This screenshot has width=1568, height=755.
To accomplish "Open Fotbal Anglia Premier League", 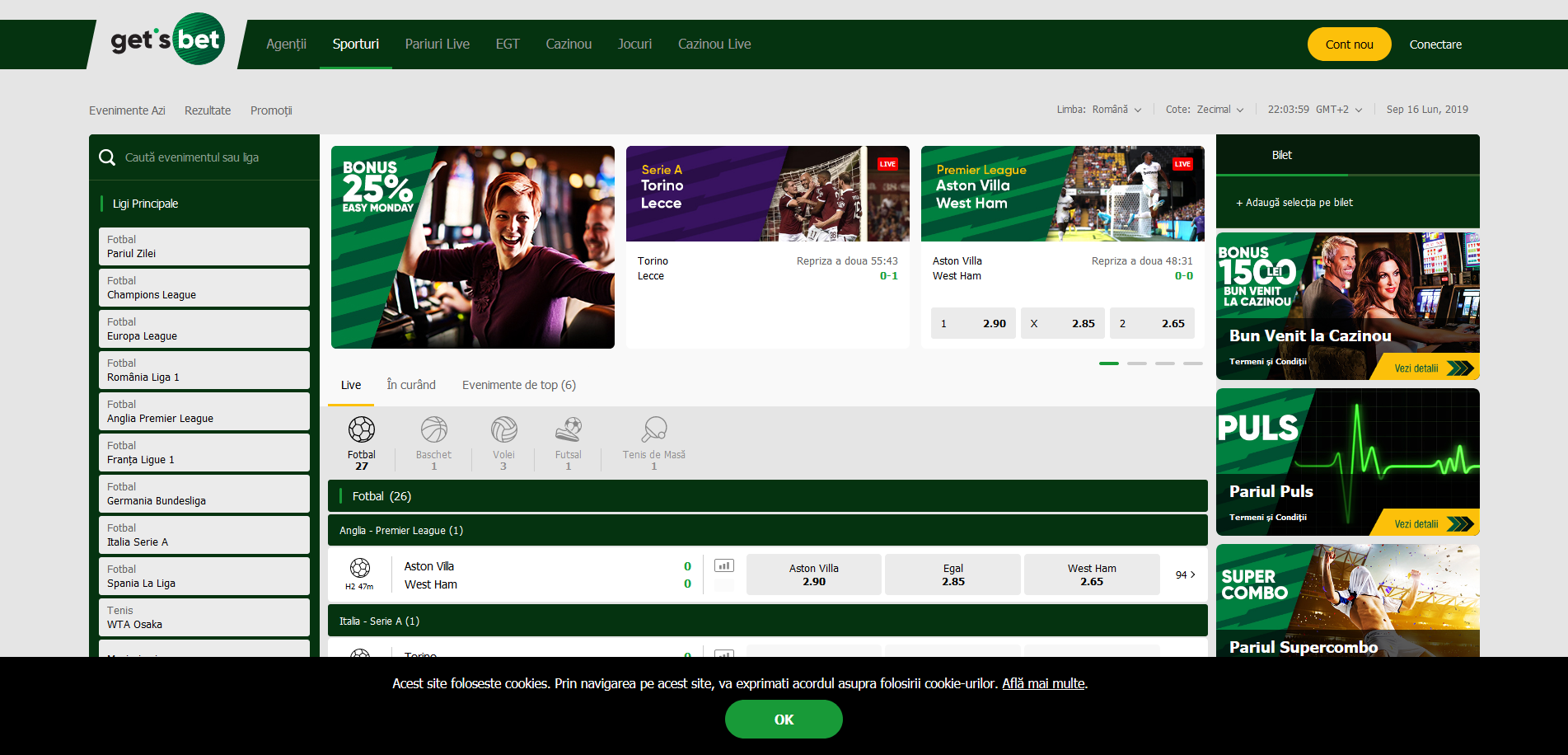I will click(x=204, y=411).
